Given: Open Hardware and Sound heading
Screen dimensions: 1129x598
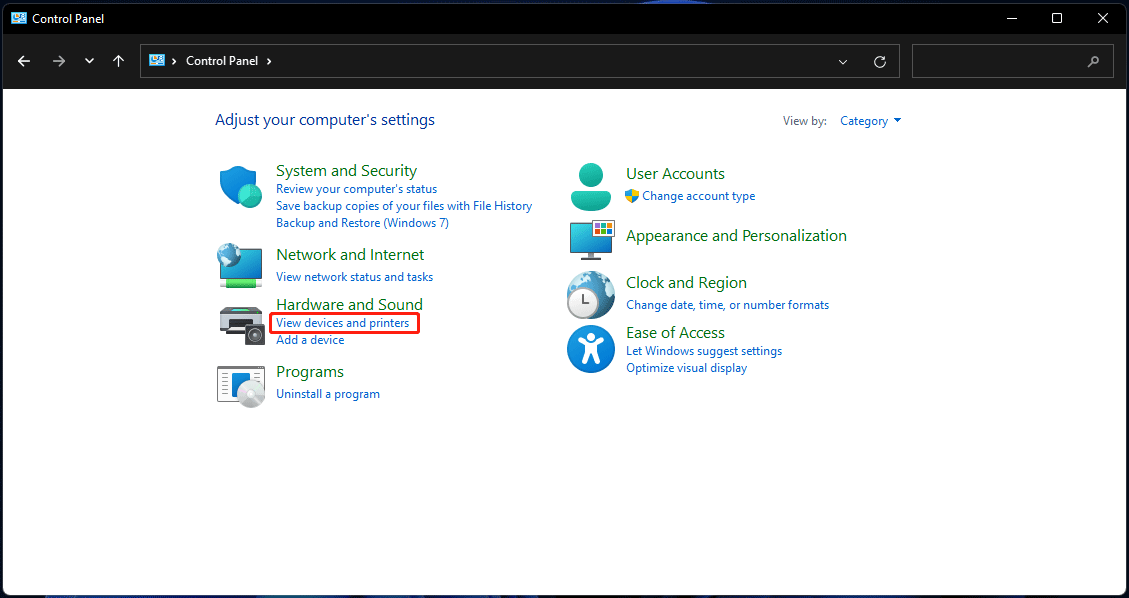Looking at the screenshot, I should (x=349, y=304).
